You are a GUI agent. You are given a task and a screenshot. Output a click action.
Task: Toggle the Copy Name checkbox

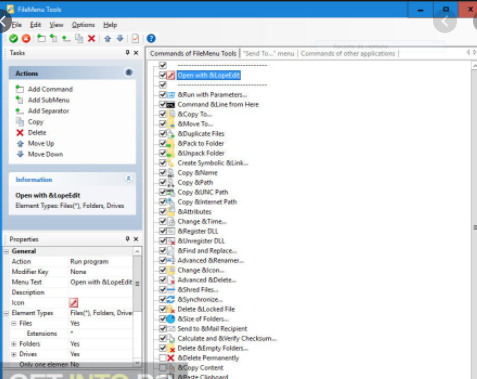click(163, 172)
